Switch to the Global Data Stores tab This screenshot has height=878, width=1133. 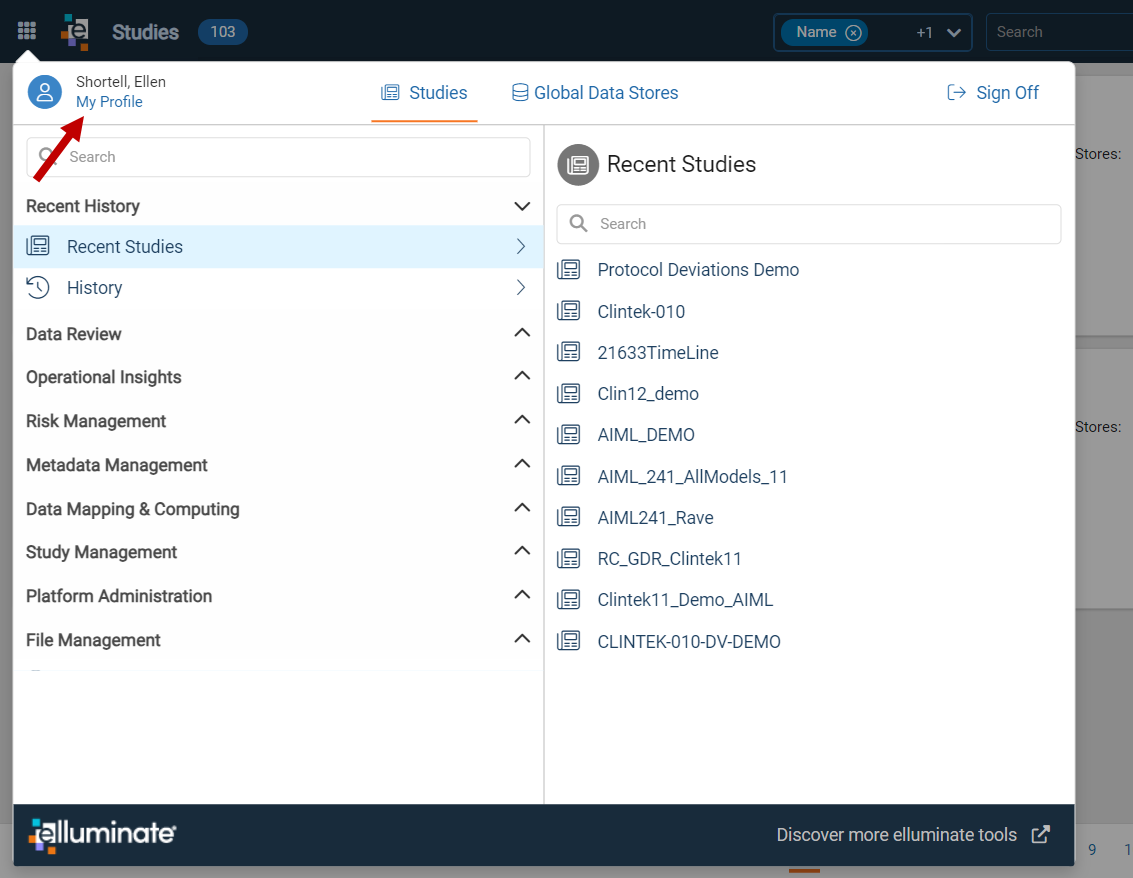(595, 92)
